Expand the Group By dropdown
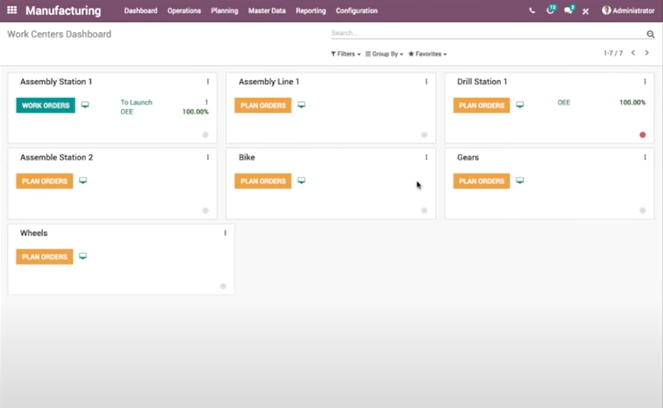Screen dimensions: 663x408 pos(384,54)
